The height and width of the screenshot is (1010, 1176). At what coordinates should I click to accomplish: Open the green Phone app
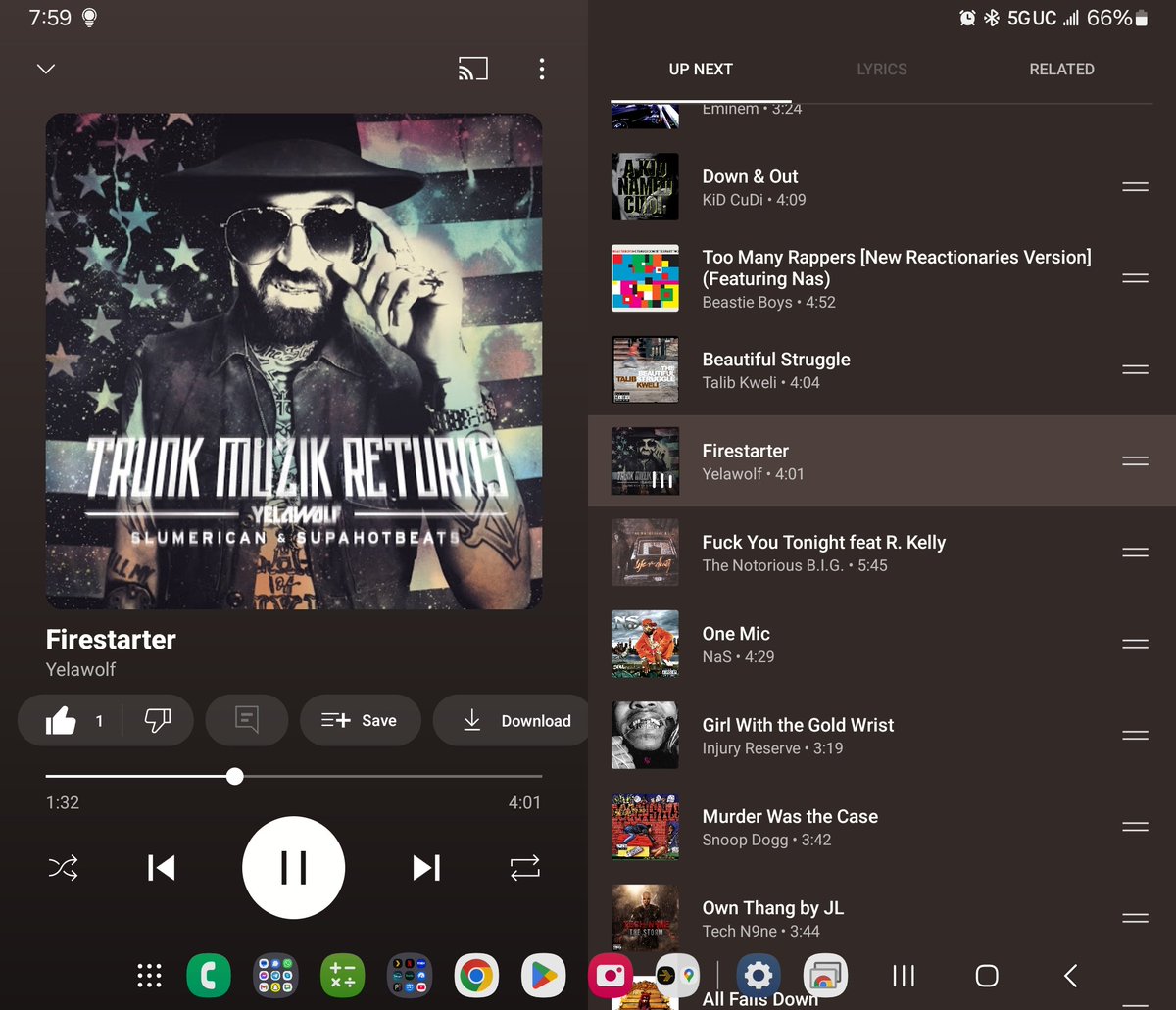point(209,976)
